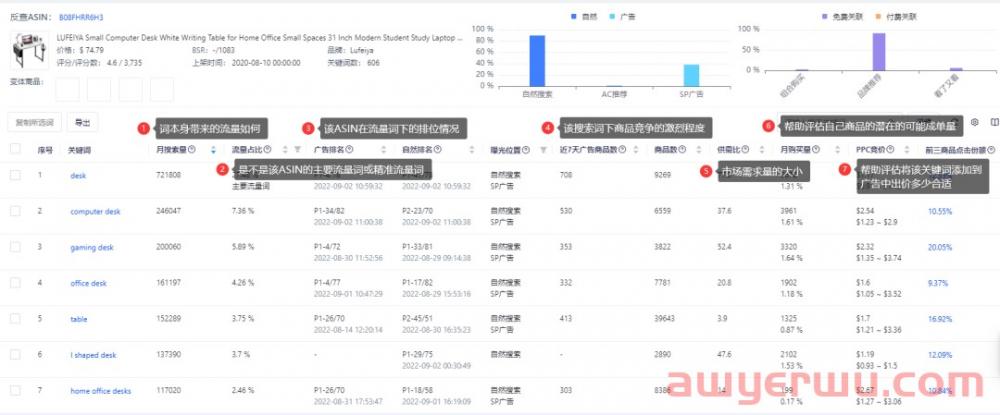Toggle the 广告 legend in traffic chart

[x=622, y=15]
